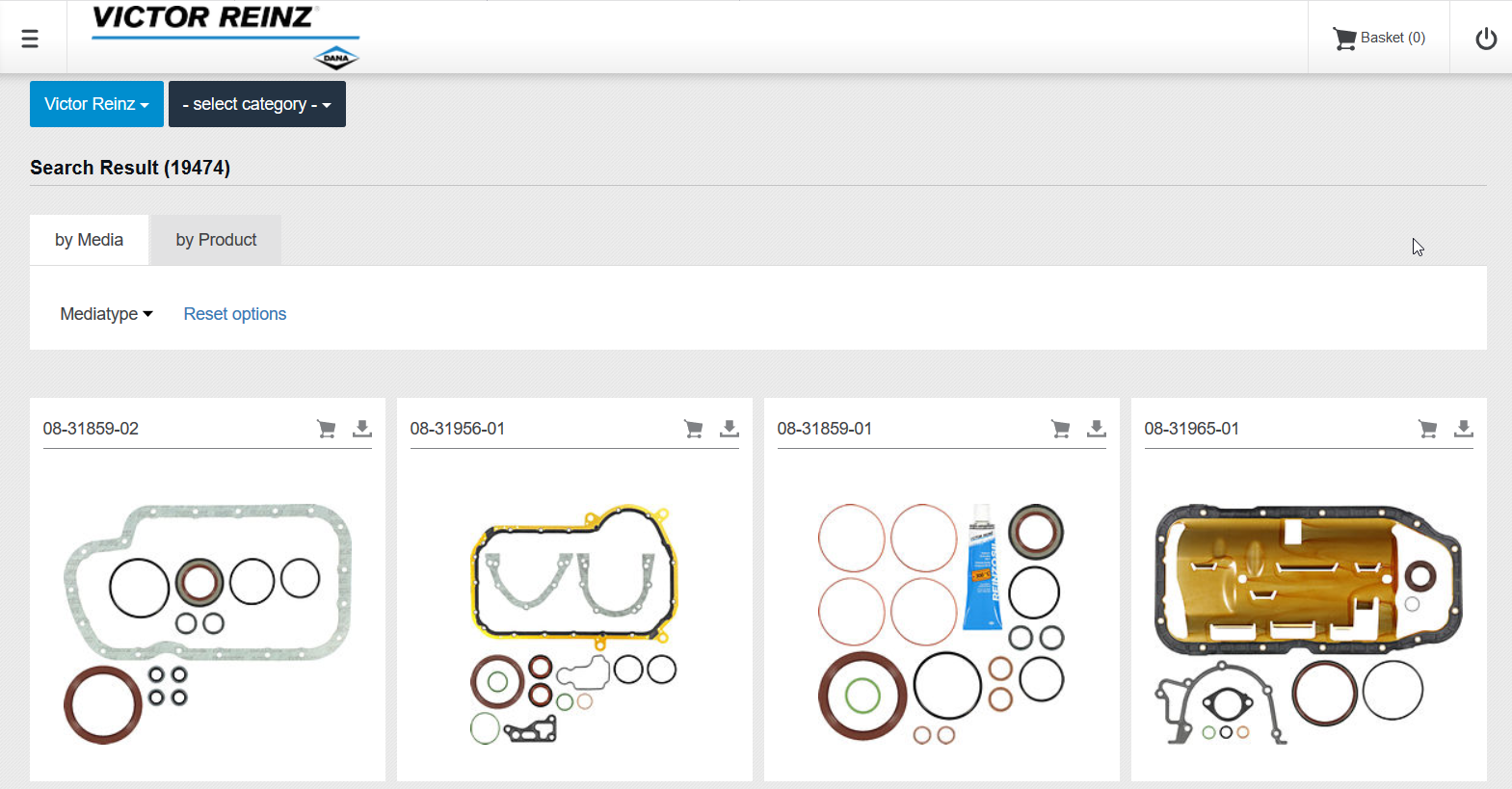
Task: Switch to the by Product tab
Action: tap(216, 240)
